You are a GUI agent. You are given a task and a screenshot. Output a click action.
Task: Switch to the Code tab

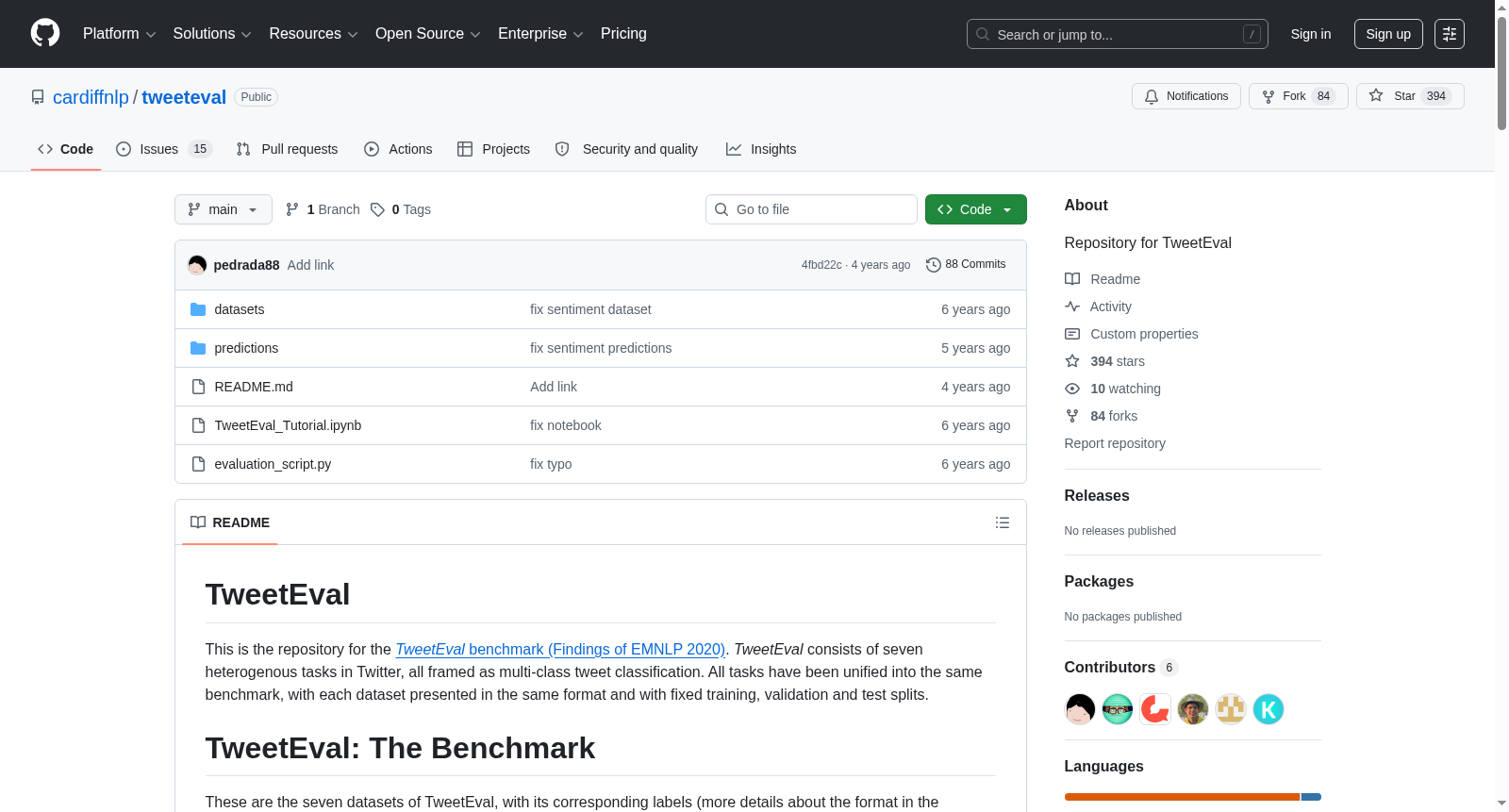(66, 149)
